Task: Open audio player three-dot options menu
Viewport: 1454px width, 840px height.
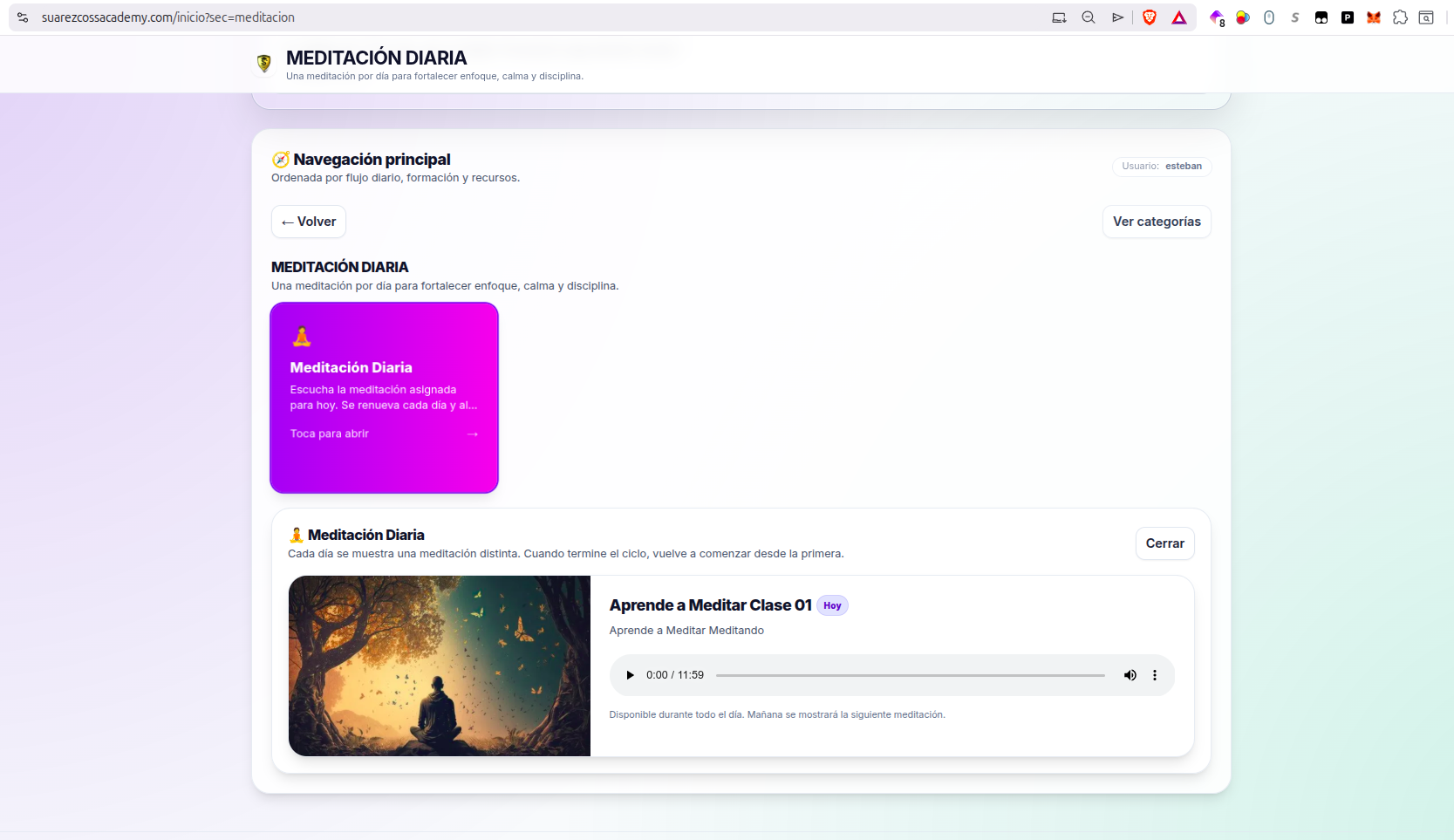Action: pyautogui.click(x=1155, y=675)
